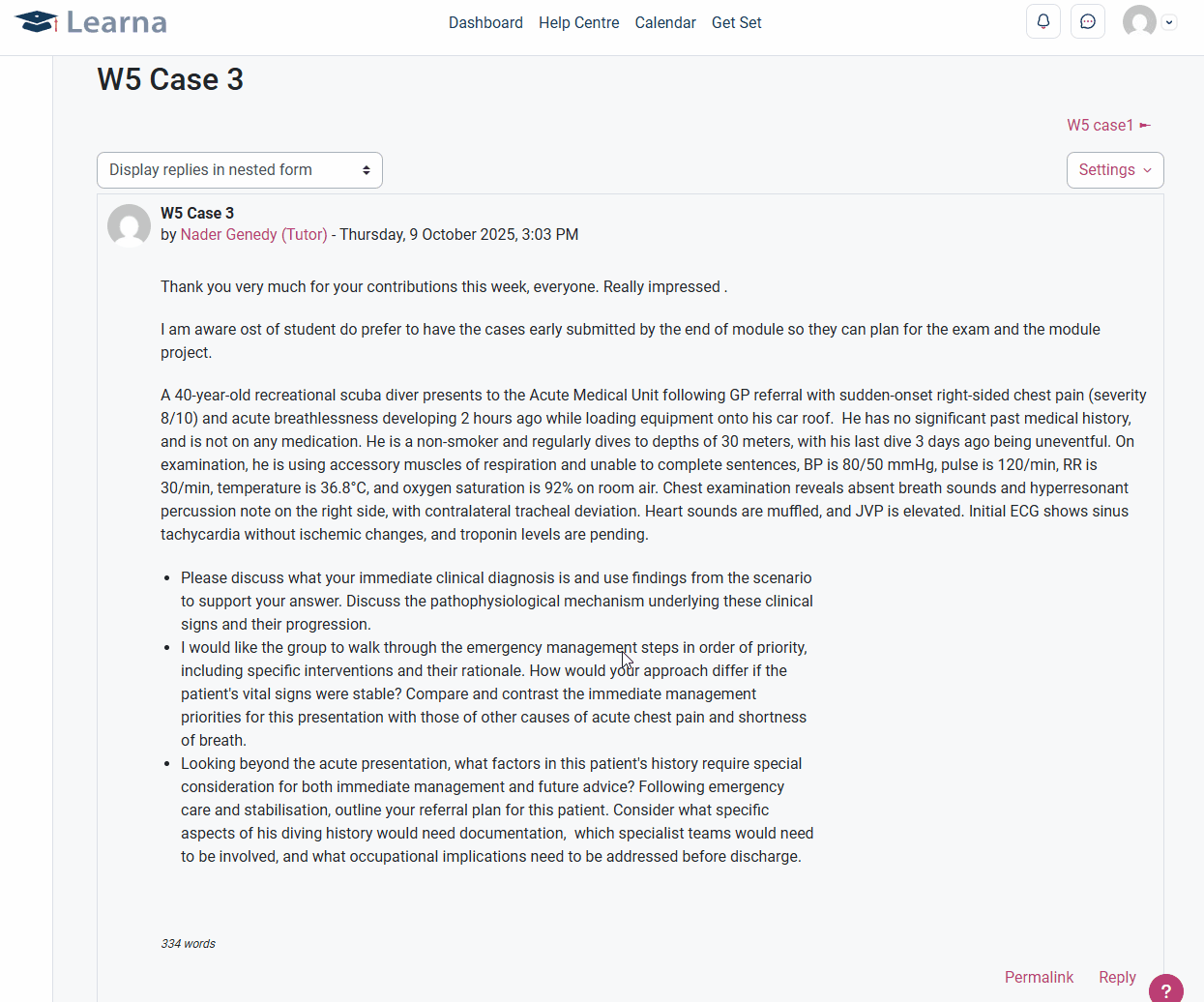Image resolution: width=1204 pixels, height=1002 pixels.
Task: Click the Learna brand name text
Action: 116,22
